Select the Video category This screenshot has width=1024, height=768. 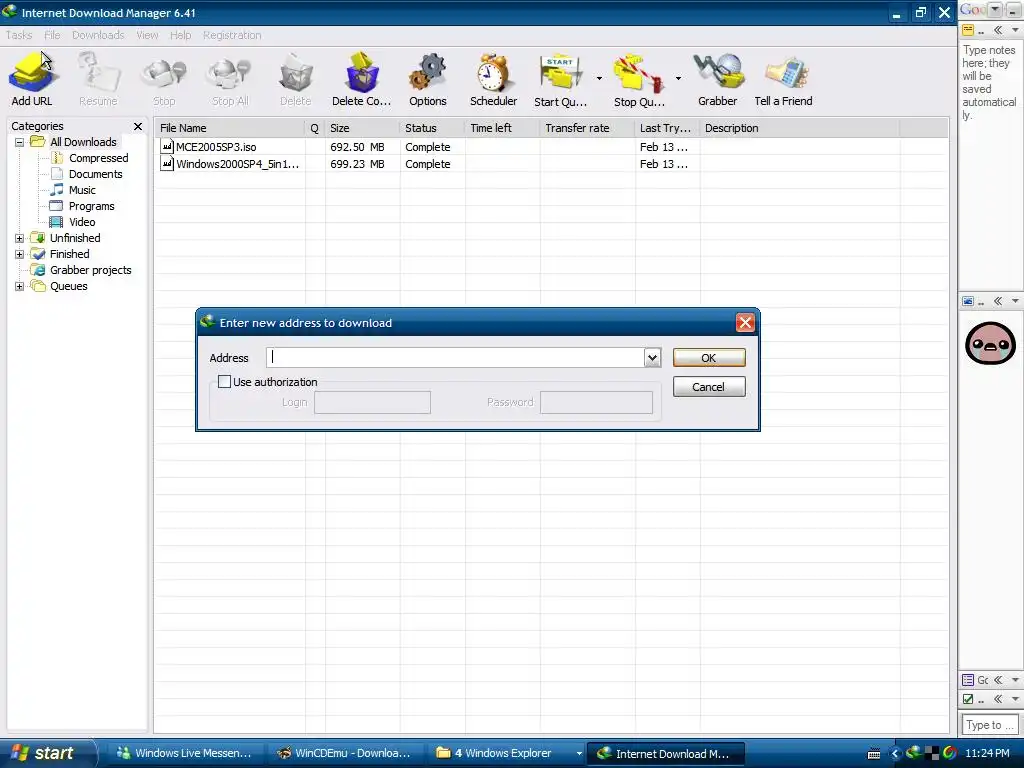(x=82, y=222)
